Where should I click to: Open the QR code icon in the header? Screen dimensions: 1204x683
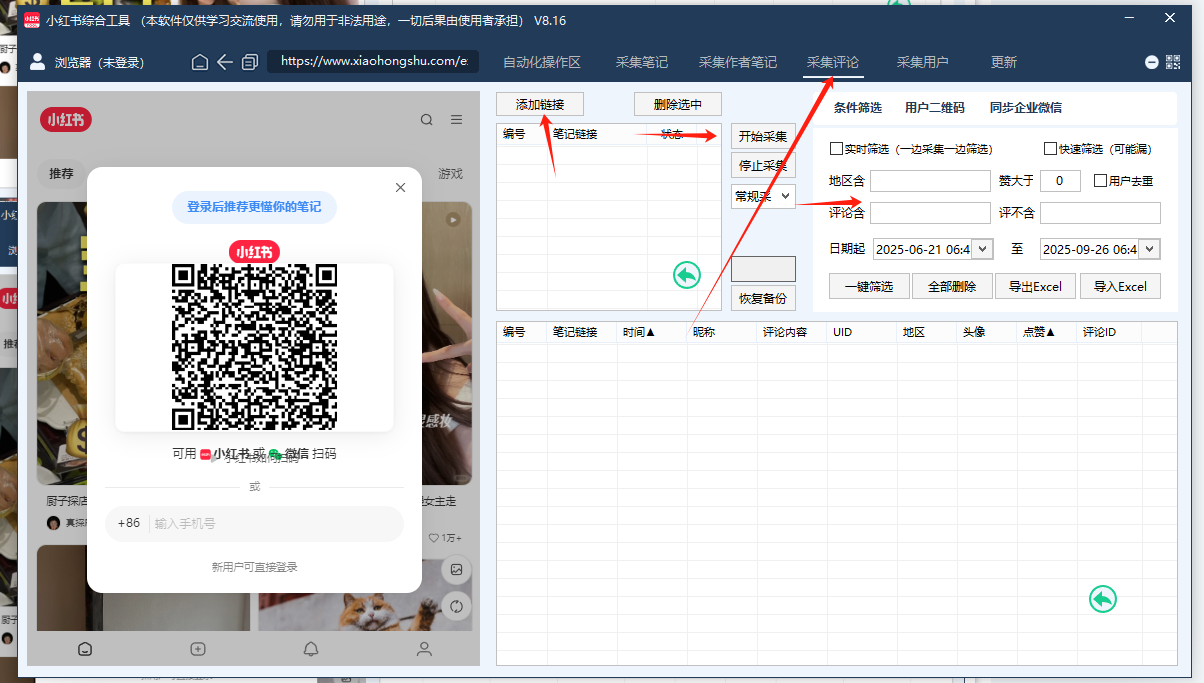pos(1173,62)
